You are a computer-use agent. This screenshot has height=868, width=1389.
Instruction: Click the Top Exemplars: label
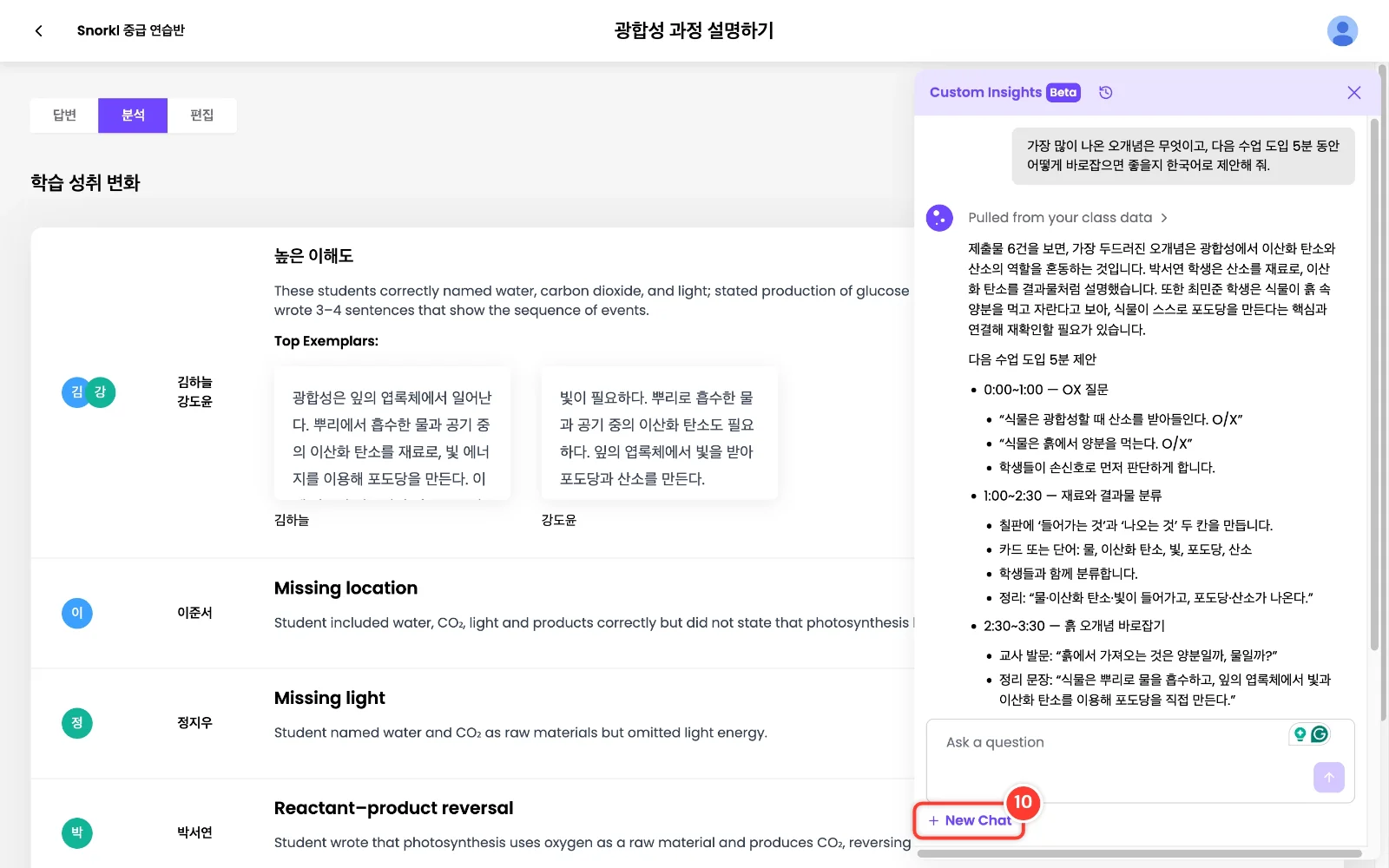click(326, 341)
